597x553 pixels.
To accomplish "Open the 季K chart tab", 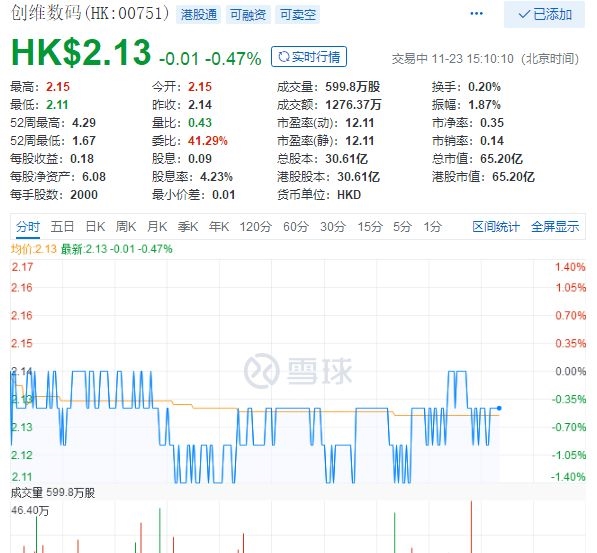I will 188,227.
